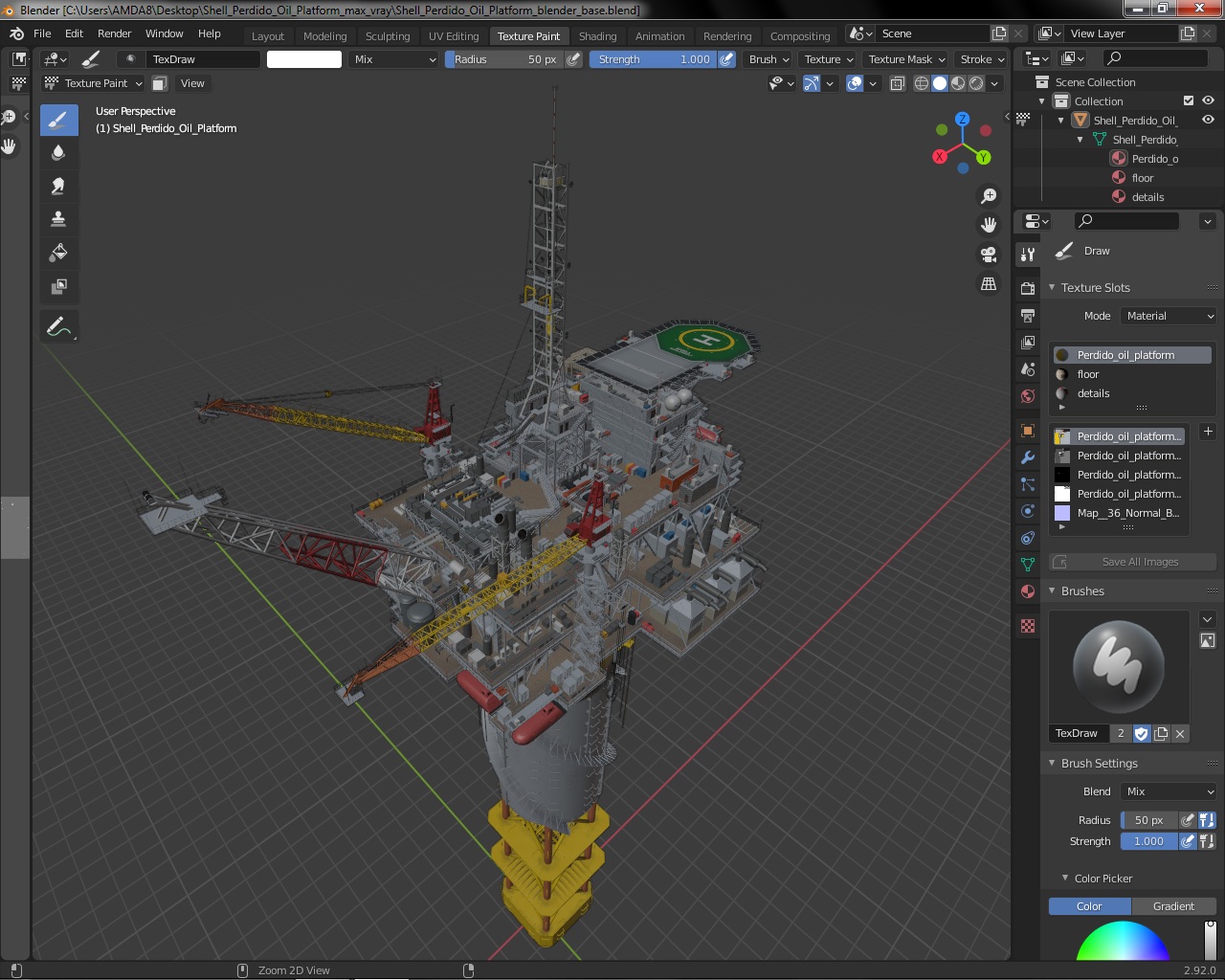The height and width of the screenshot is (980, 1225).
Task: Open the Scene properties tab
Action: click(x=1028, y=368)
